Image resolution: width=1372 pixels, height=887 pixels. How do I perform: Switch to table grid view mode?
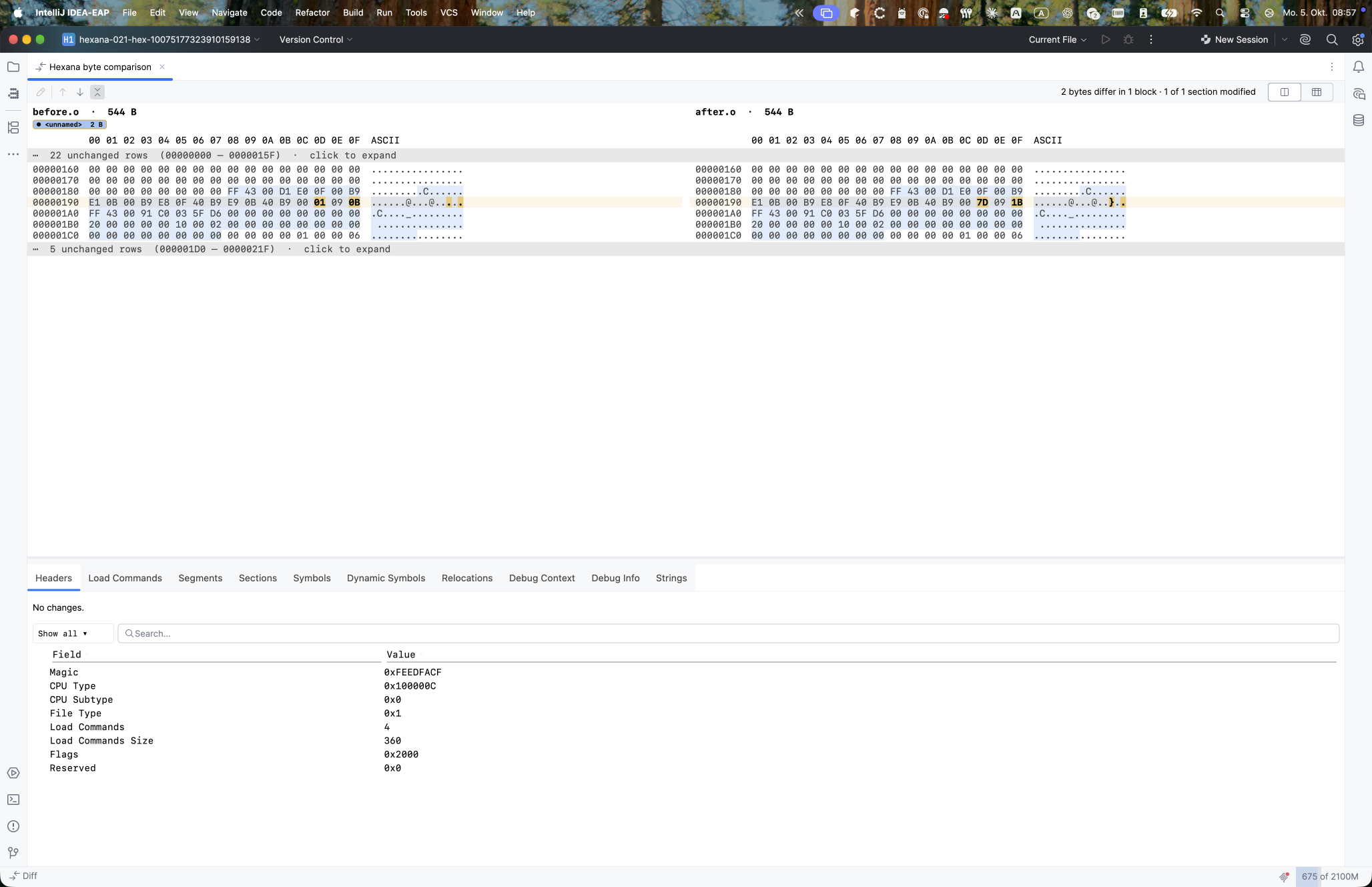point(1317,92)
